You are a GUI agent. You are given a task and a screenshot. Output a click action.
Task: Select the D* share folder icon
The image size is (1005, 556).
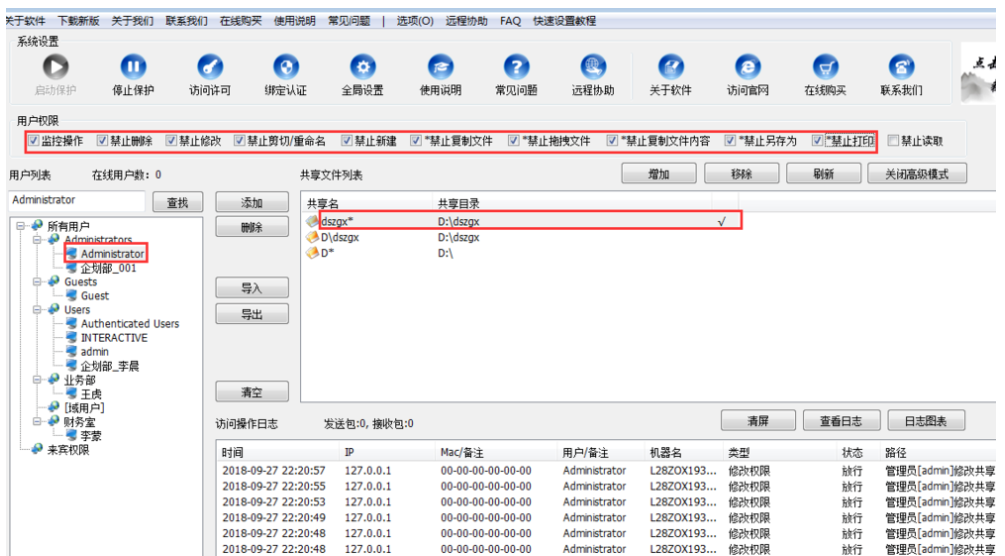[x=312, y=253]
